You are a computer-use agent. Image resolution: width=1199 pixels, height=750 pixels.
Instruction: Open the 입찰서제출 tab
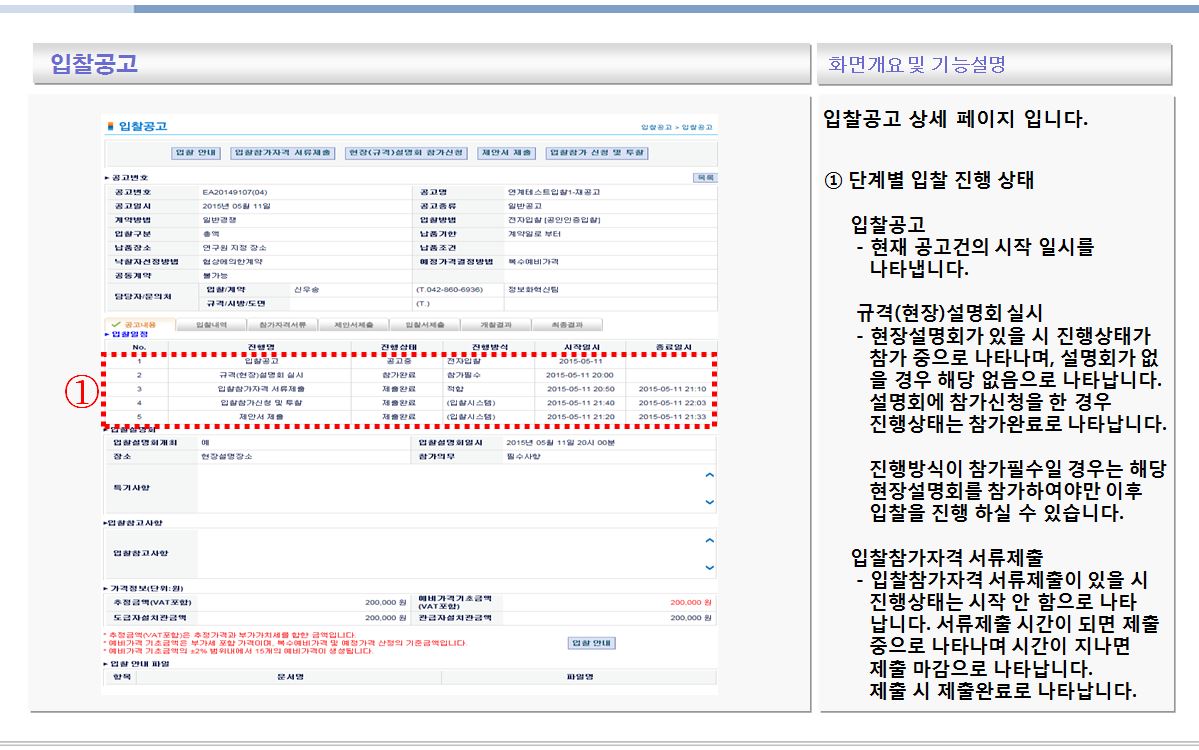click(x=424, y=325)
